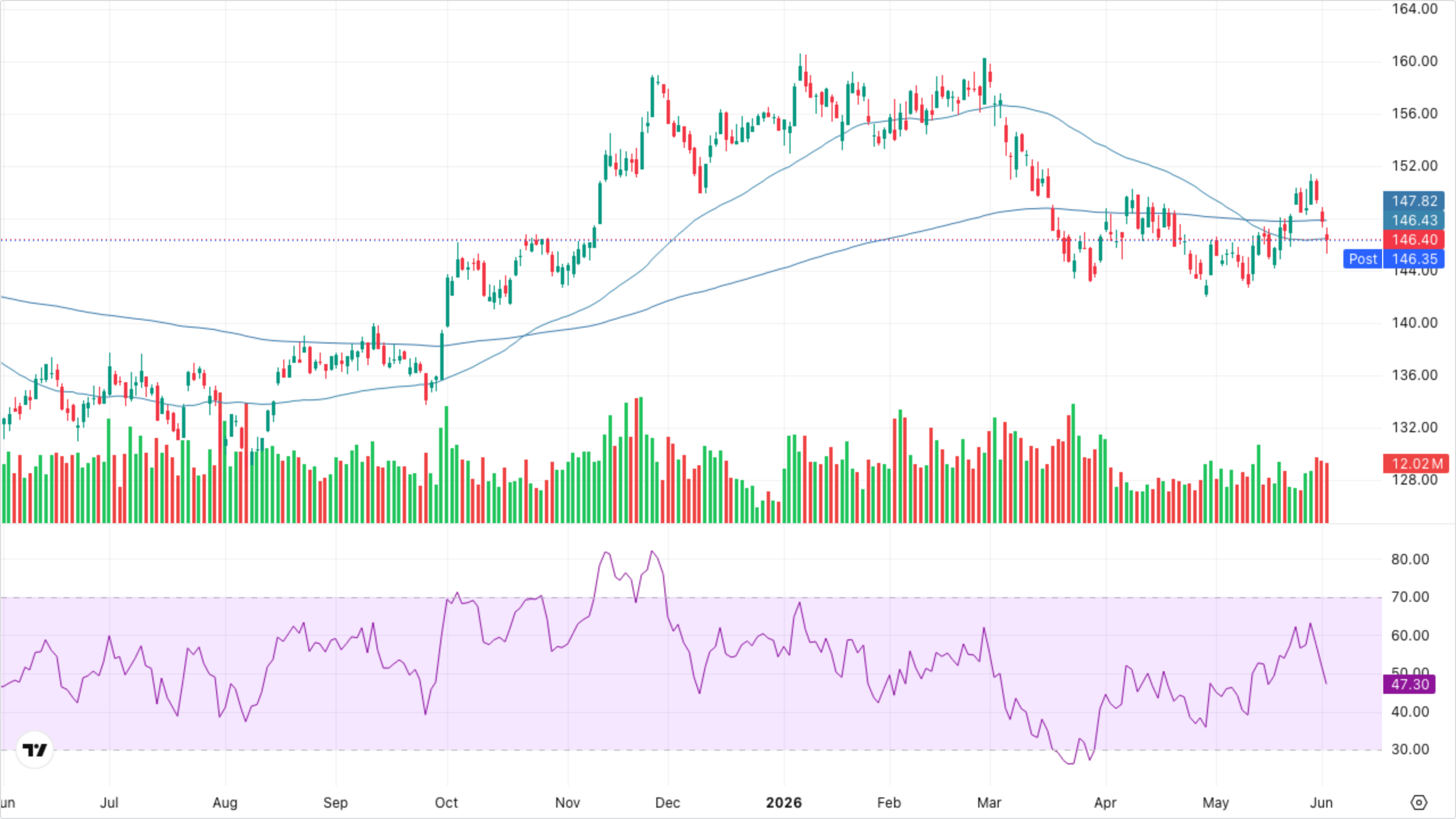This screenshot has width=1456, height=819.
Task: Click the Jun label at time axis end
Action: click(1321, 803)
